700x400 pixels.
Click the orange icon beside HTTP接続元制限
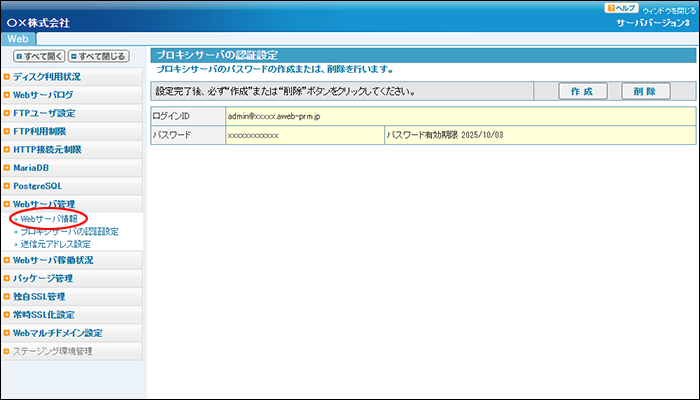click(7, 150)
